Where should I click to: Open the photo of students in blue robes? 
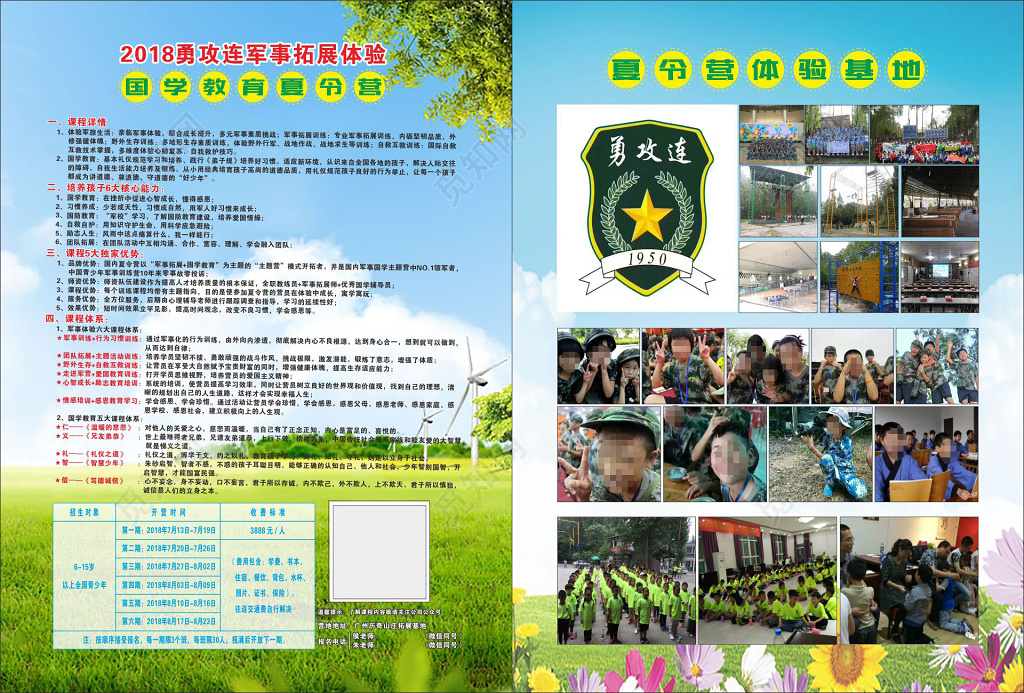tap(926, 454)
